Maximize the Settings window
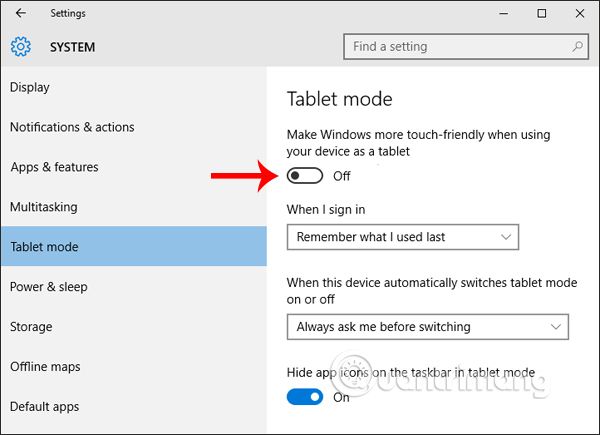 pyautogui.click(x=541, y=13)
